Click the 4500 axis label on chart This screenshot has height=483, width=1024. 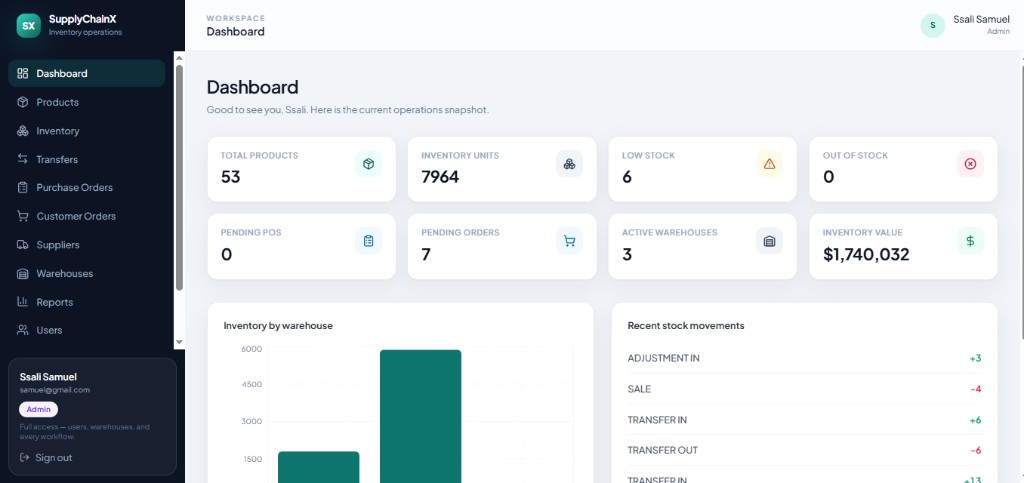252,384
